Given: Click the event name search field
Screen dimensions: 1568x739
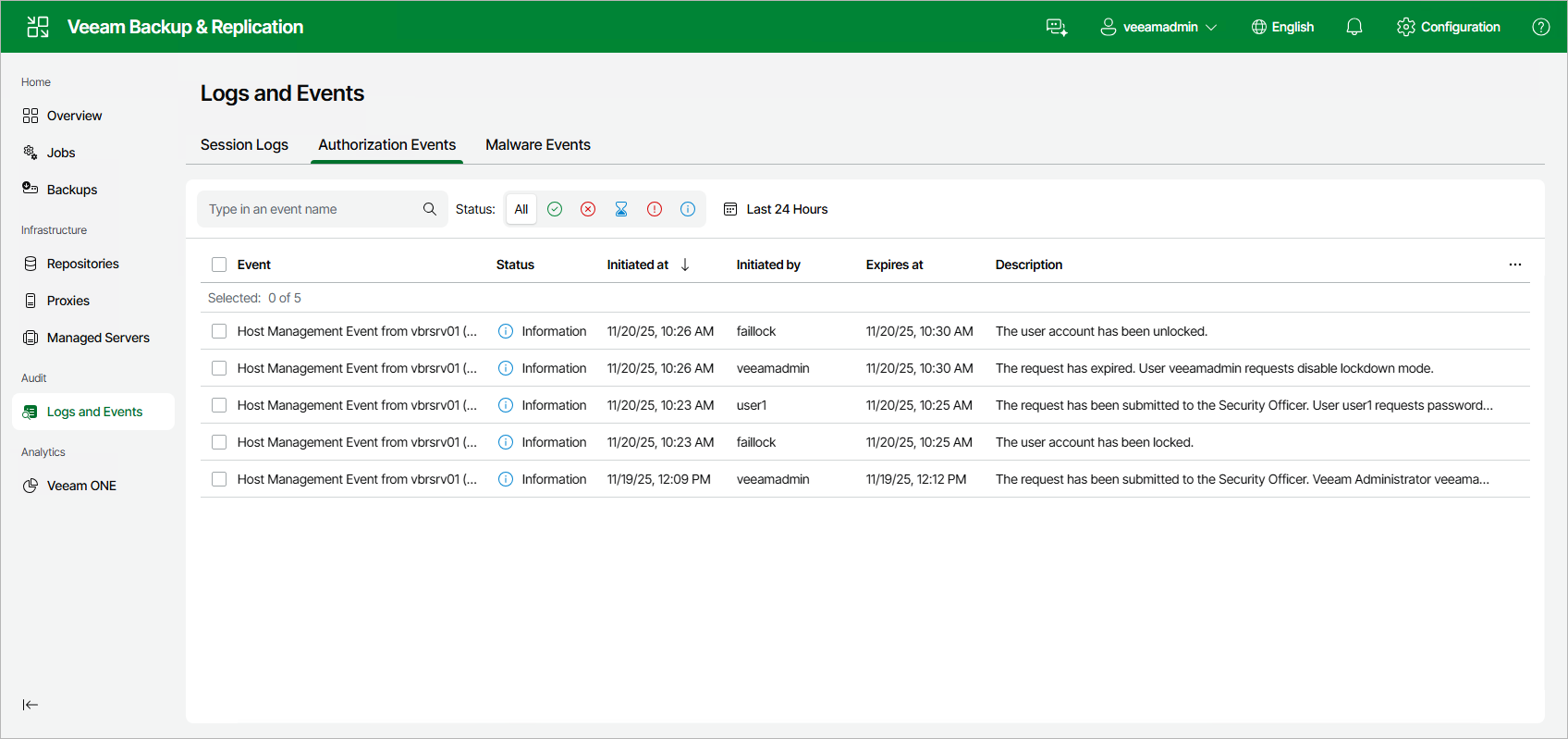Looking at the screenshot, I should 310,209.
